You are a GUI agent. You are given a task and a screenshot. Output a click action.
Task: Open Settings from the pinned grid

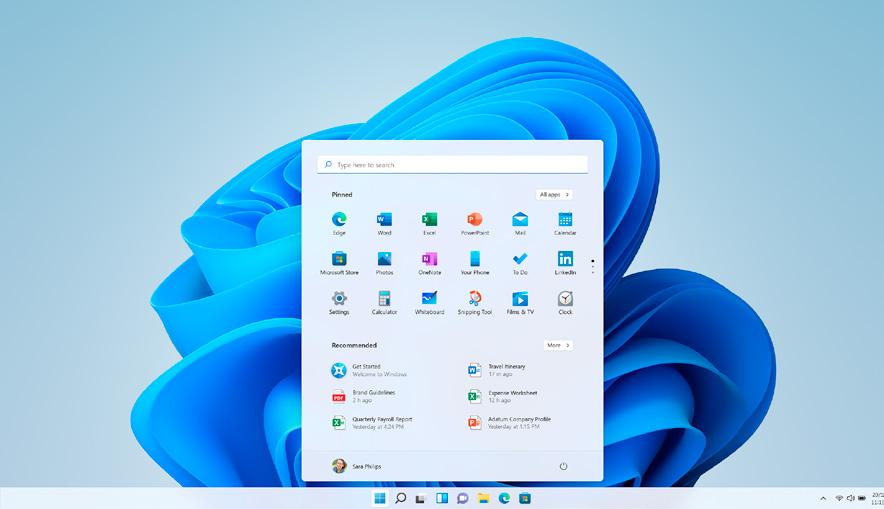click(339, 303)
